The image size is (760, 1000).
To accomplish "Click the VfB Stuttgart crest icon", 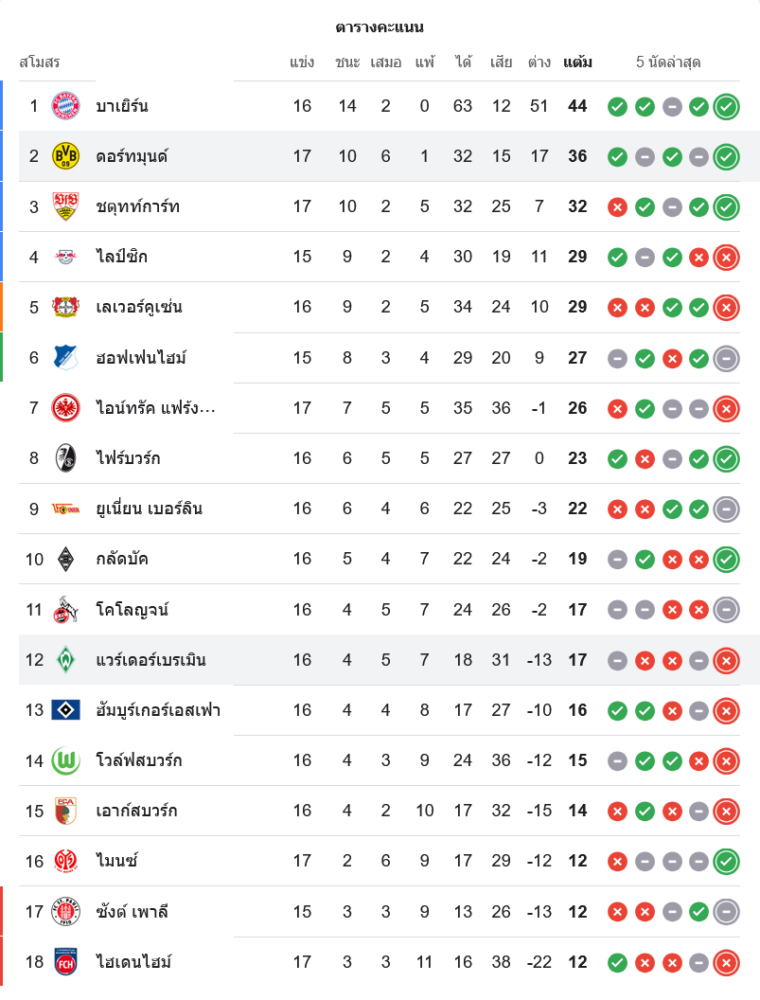I will [x=66, y=207].
